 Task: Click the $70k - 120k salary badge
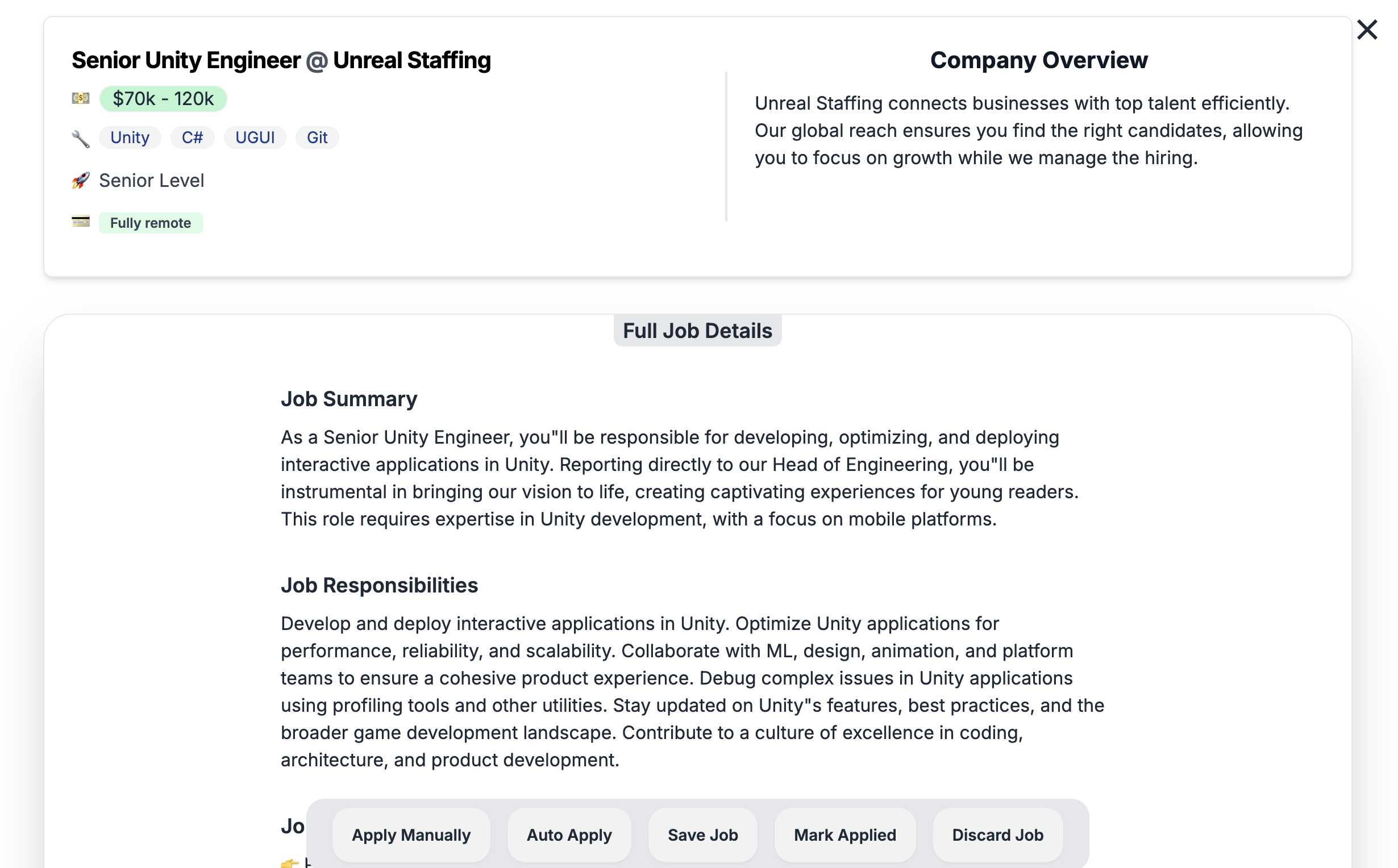pos(163,99)
